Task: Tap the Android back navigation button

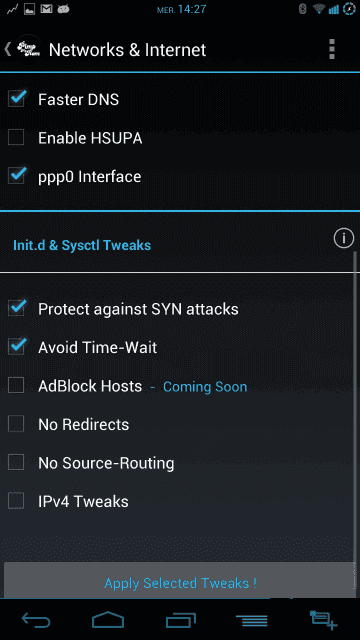Action: [36, 620]
